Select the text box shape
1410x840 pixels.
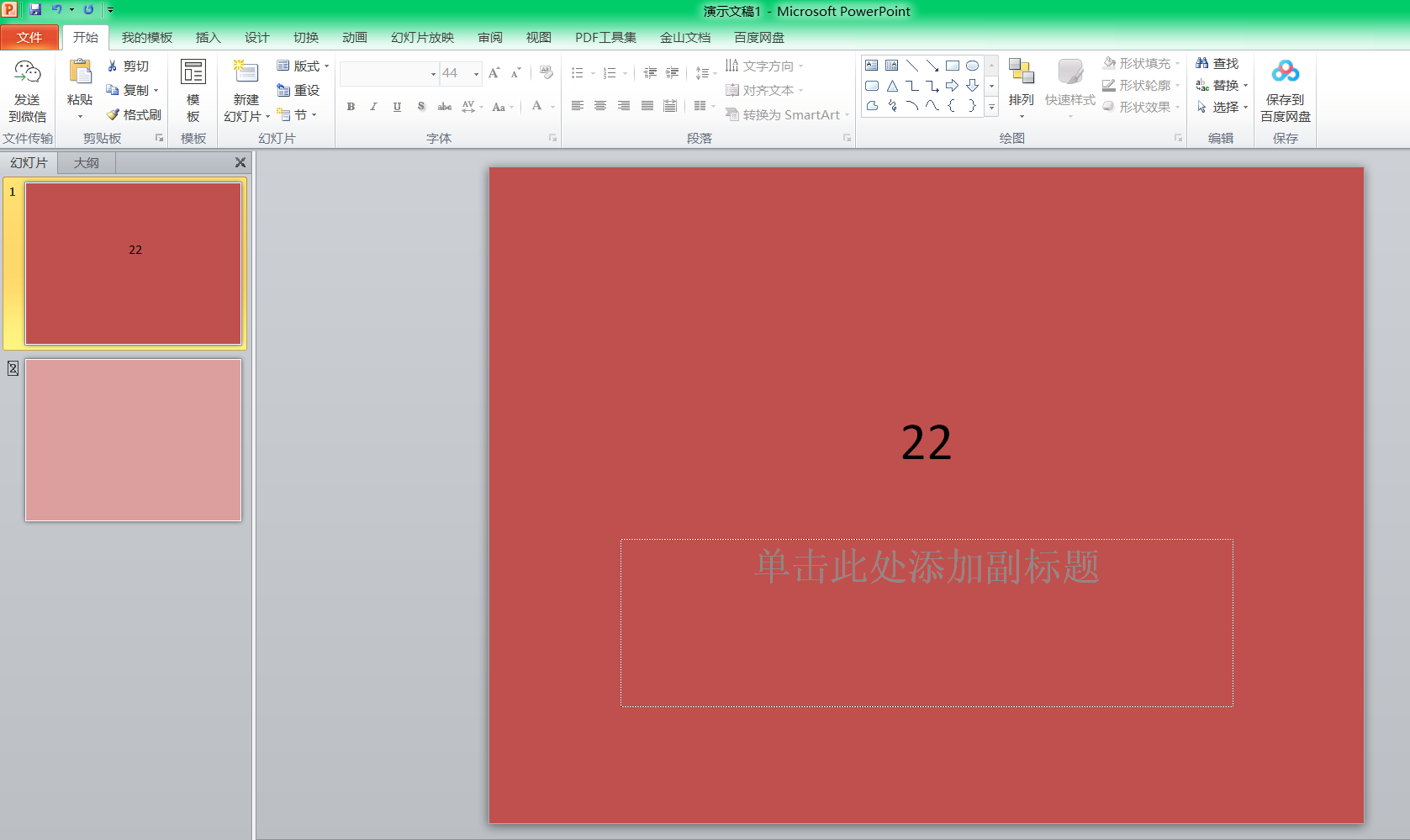click(x=872, y=66)
